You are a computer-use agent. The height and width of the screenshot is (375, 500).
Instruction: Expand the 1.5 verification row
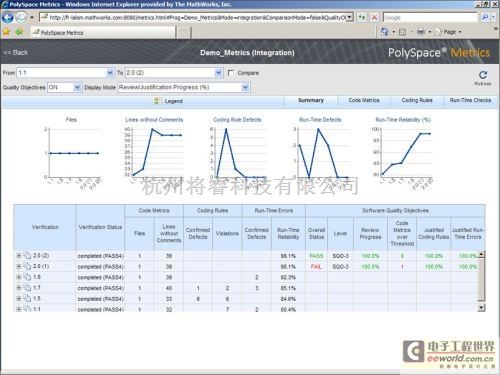coord(19,298)
